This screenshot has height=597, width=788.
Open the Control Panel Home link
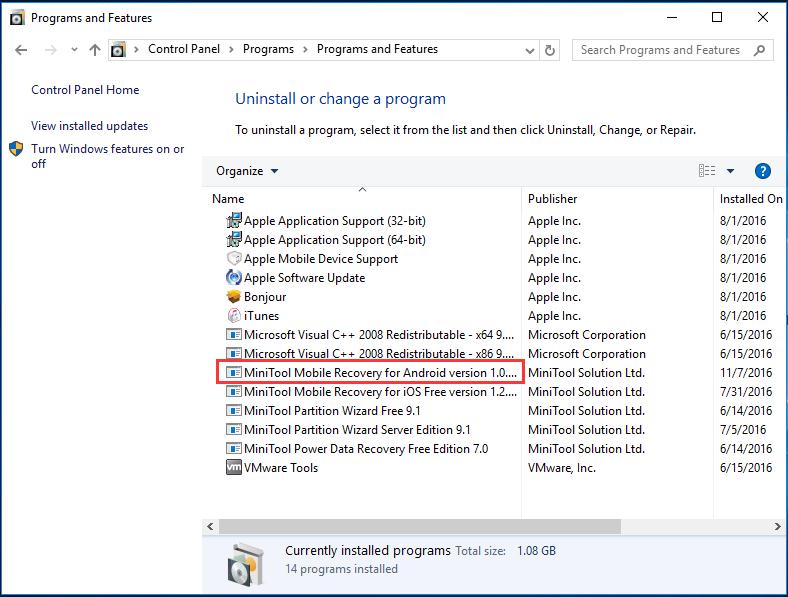point(85,90)
